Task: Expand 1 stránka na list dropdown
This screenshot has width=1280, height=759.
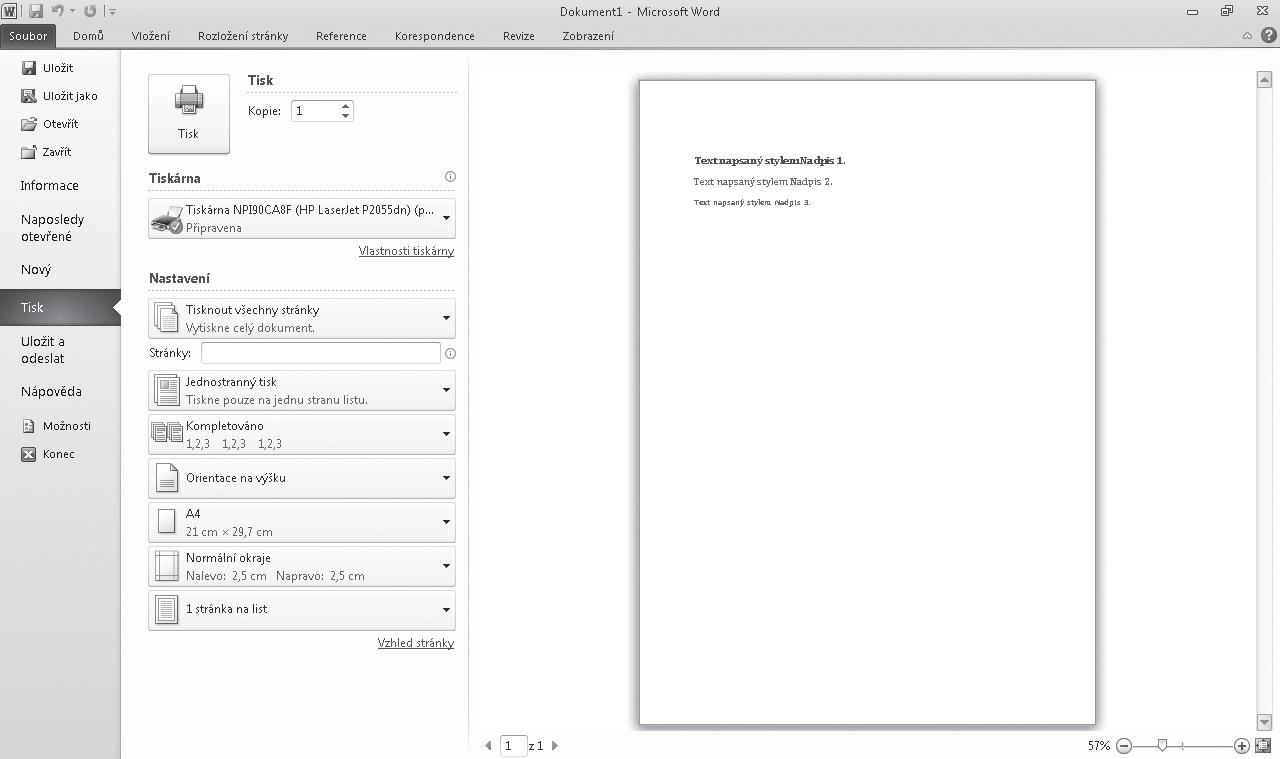Action: click(x=302, y=610)
